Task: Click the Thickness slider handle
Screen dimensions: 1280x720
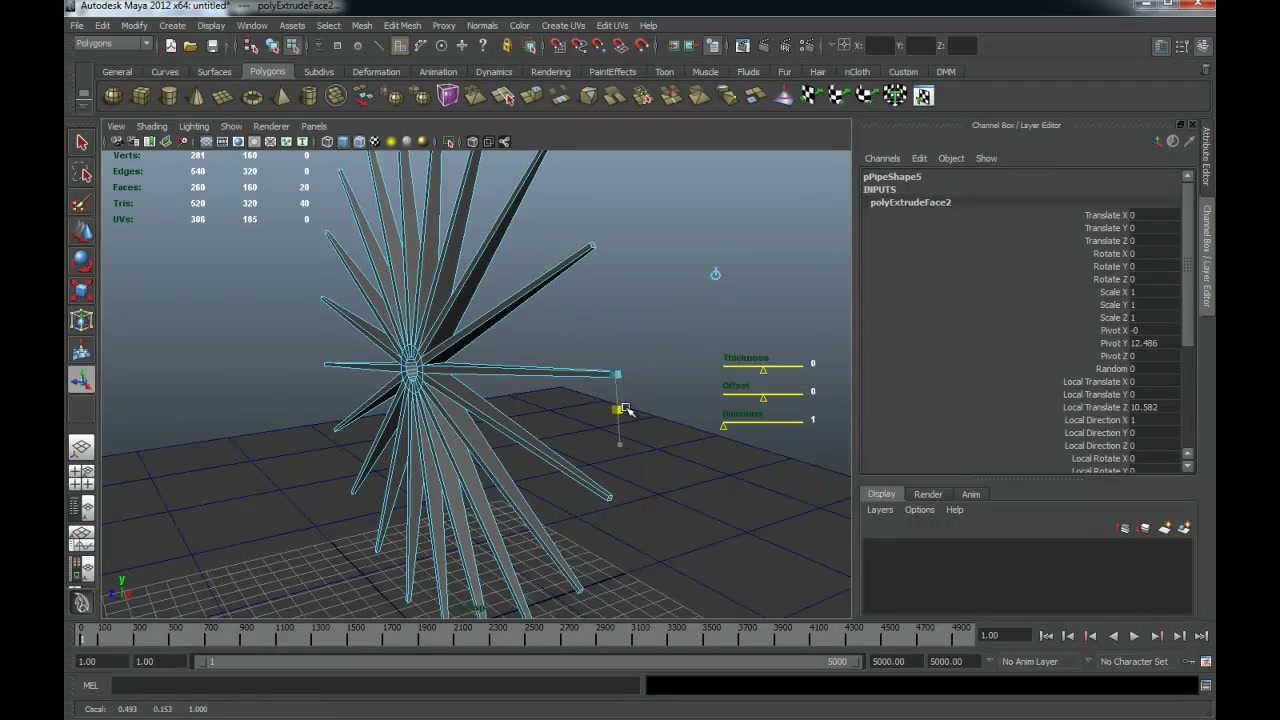Action: pos(763,371)
